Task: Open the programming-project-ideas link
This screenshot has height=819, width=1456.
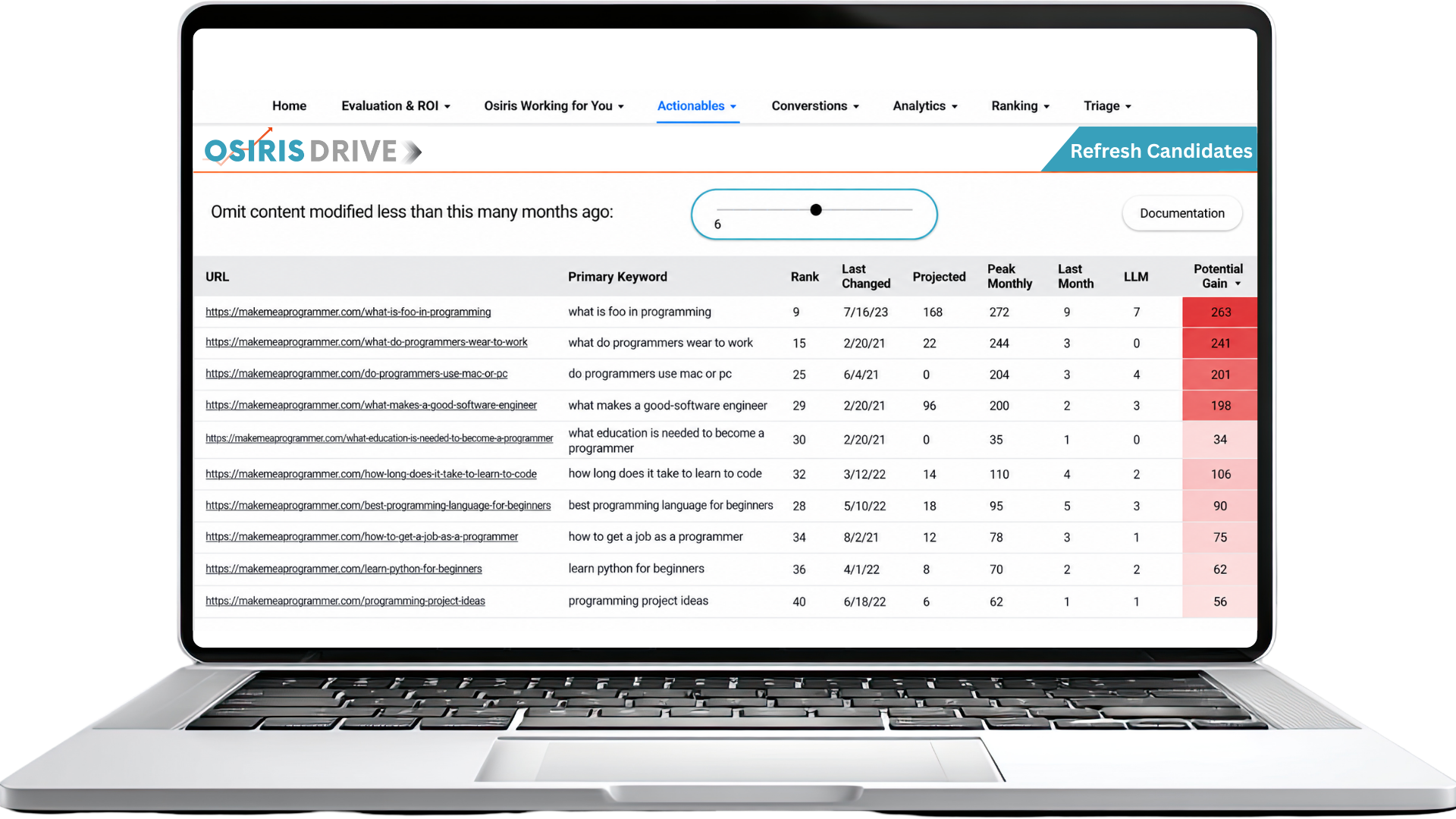Action: tap(345, 601)
